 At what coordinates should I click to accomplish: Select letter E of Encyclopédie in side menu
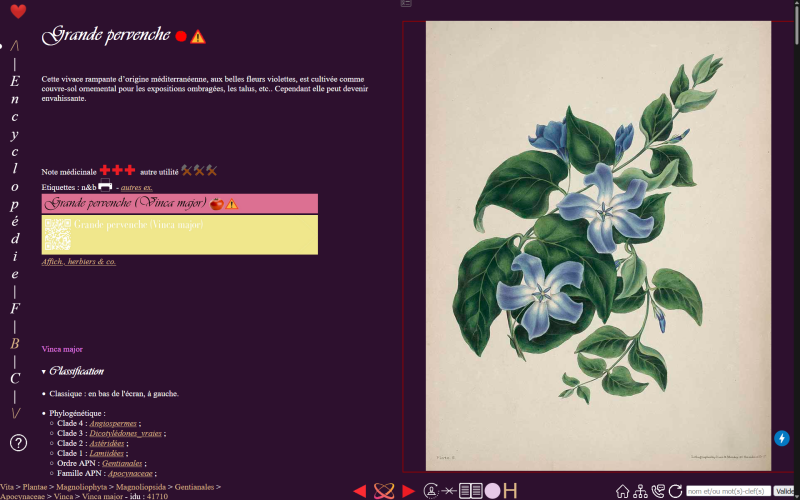coord(15,81)
